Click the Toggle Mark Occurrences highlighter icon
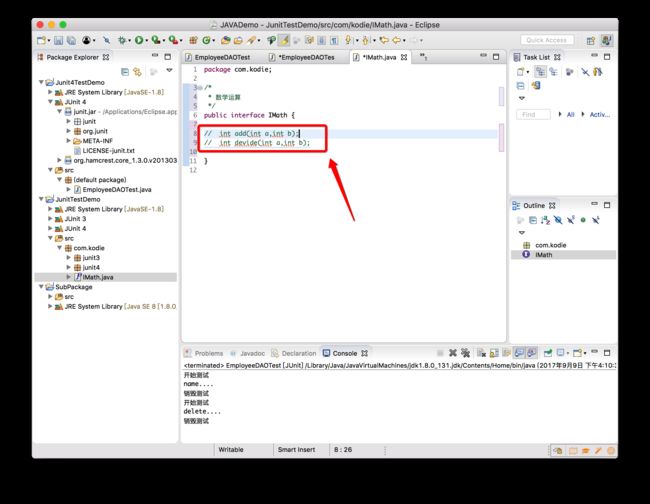This screenshot has width=650, height=504. [284, 40]
